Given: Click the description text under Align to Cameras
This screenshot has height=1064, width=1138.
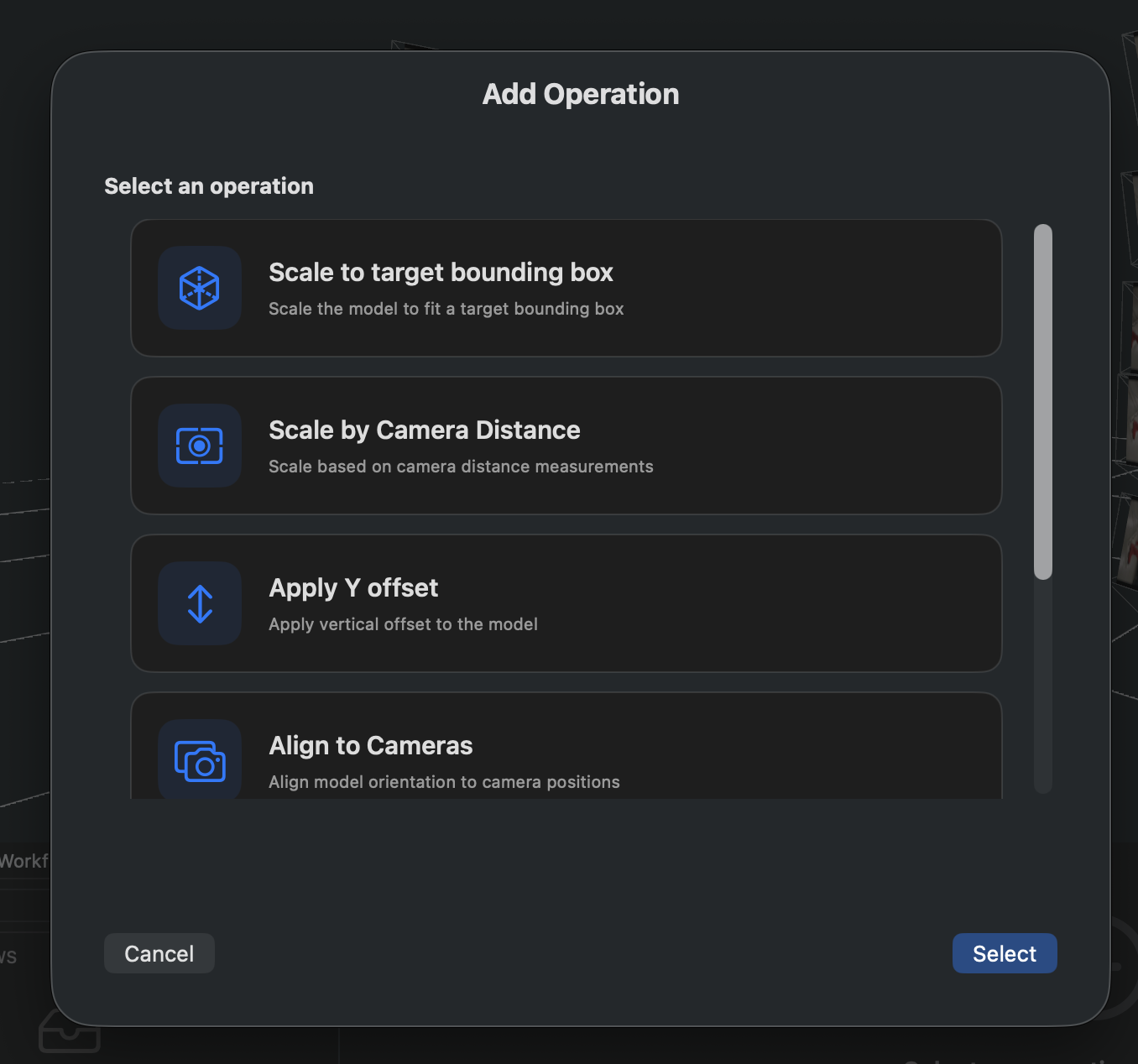Looking at the screenshot, I should [444, 781].
